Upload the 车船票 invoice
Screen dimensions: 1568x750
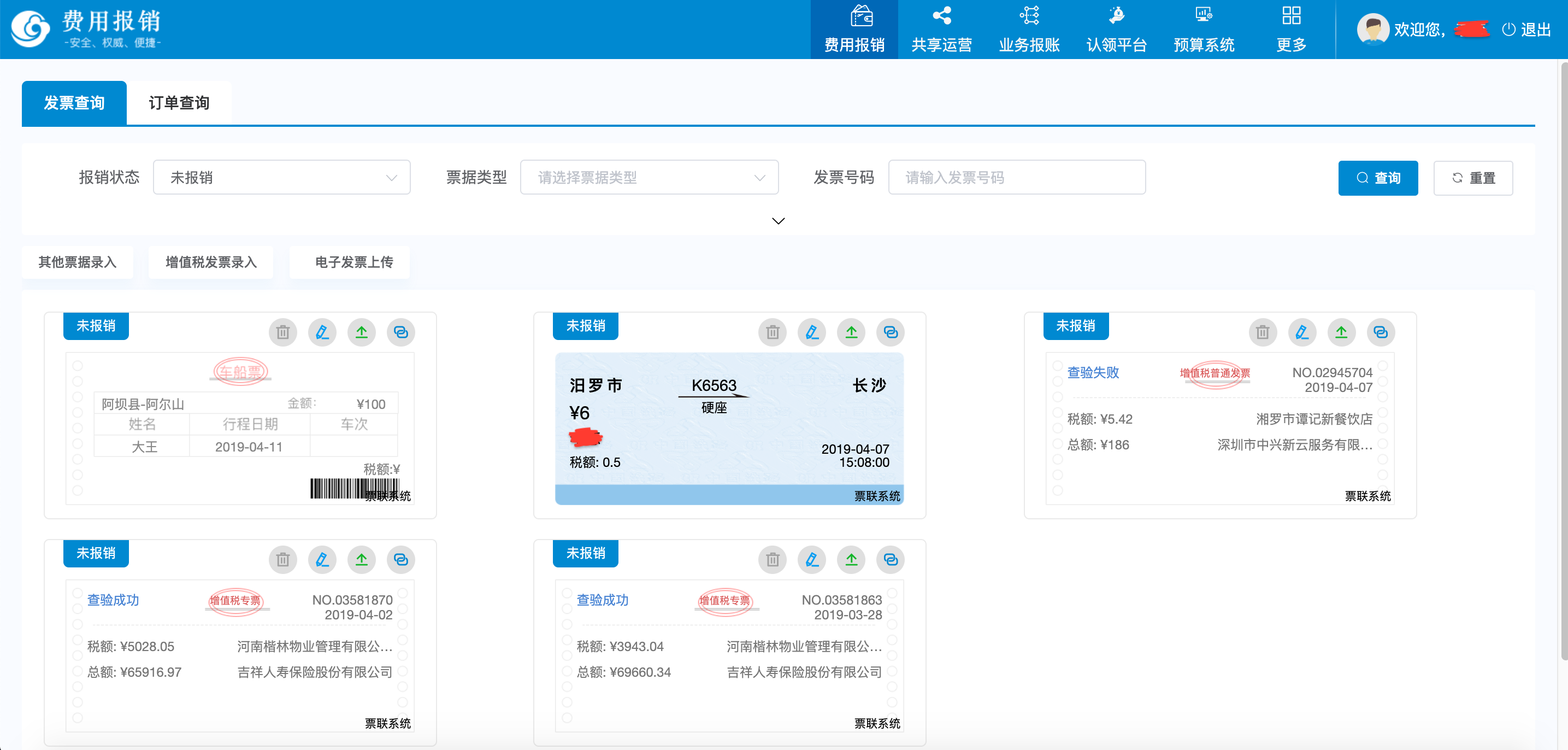click(362, 332)
